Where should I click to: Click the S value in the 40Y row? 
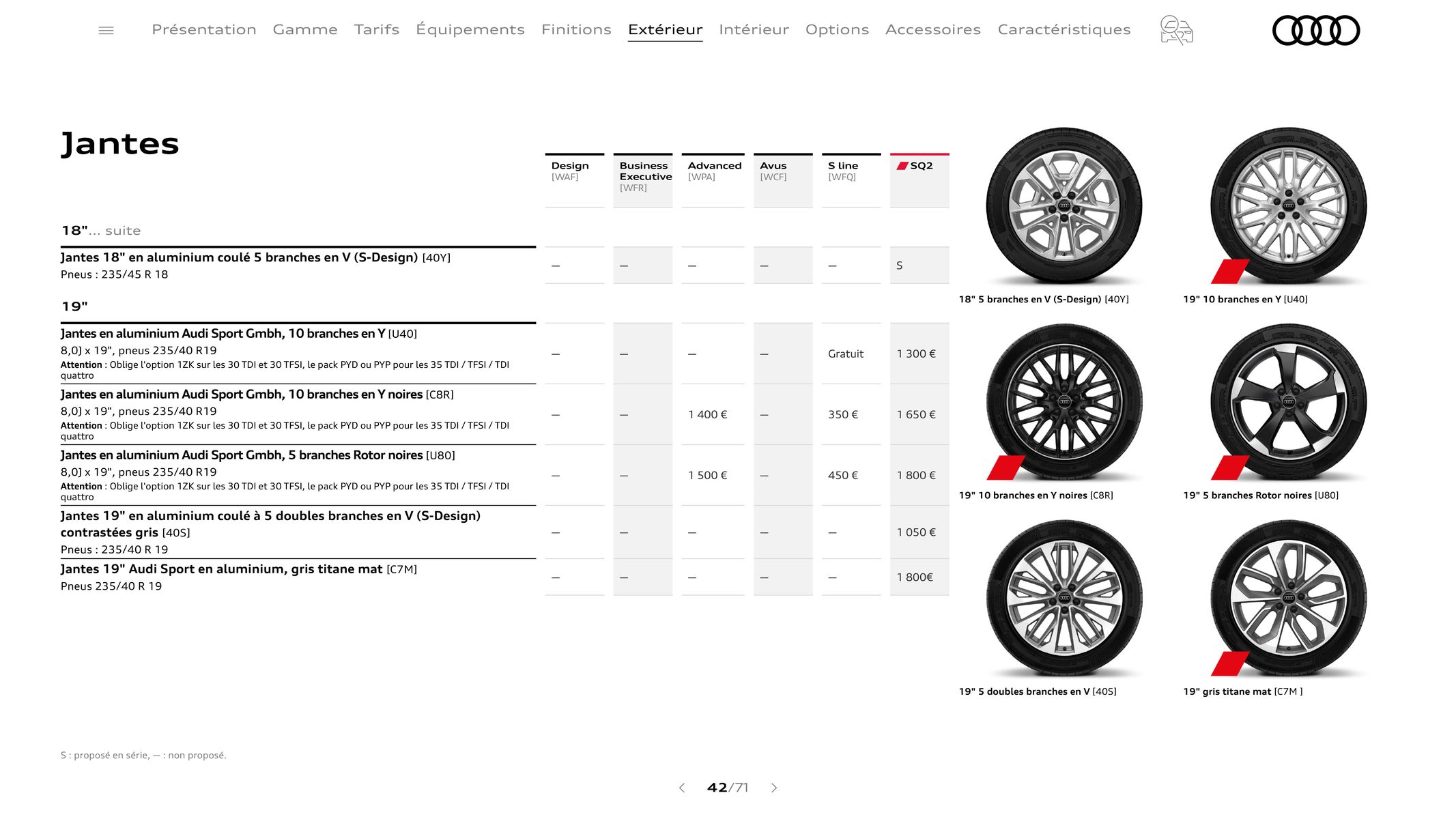900,265
